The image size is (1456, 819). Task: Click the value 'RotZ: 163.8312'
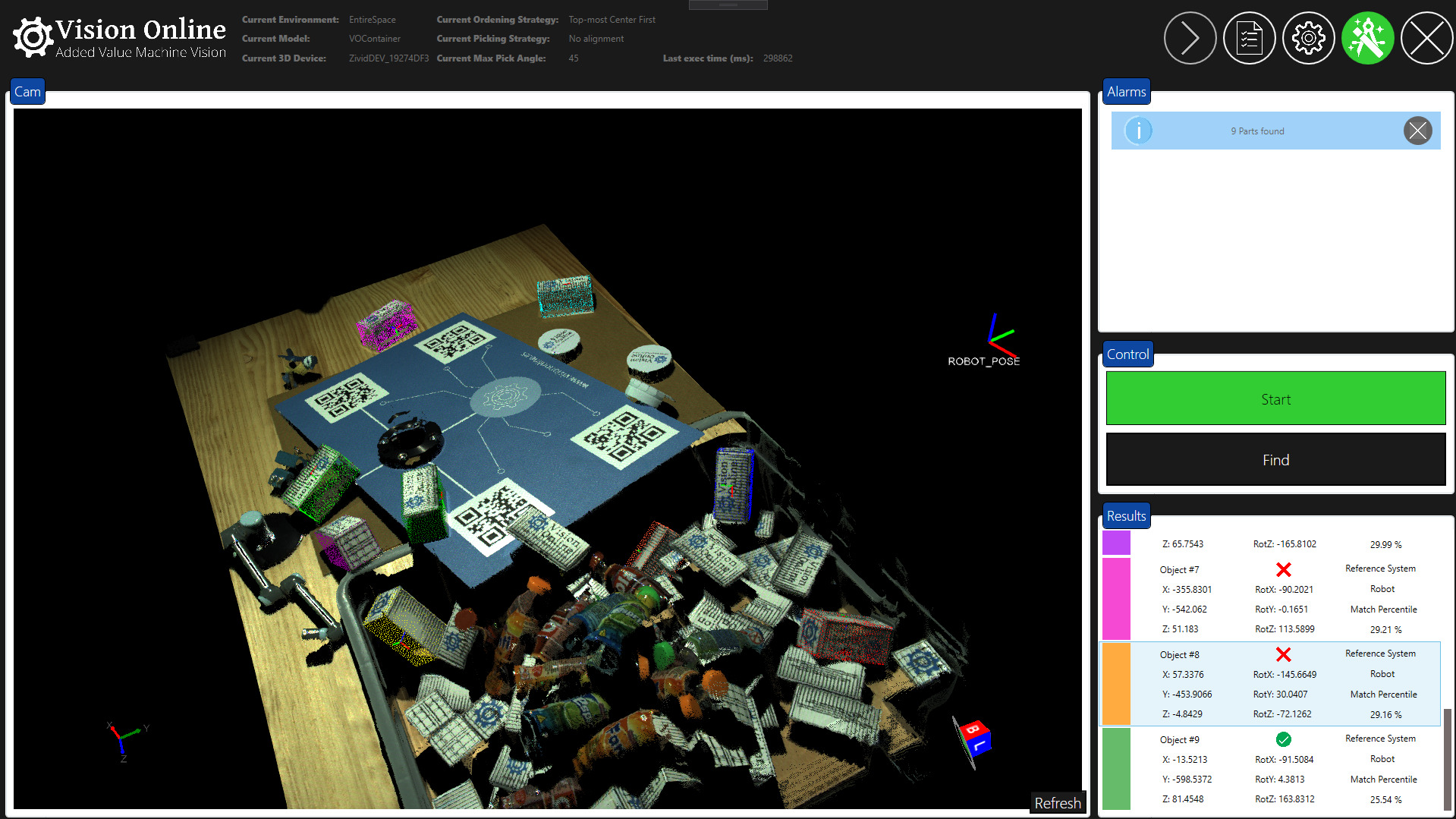[1284, 799]
